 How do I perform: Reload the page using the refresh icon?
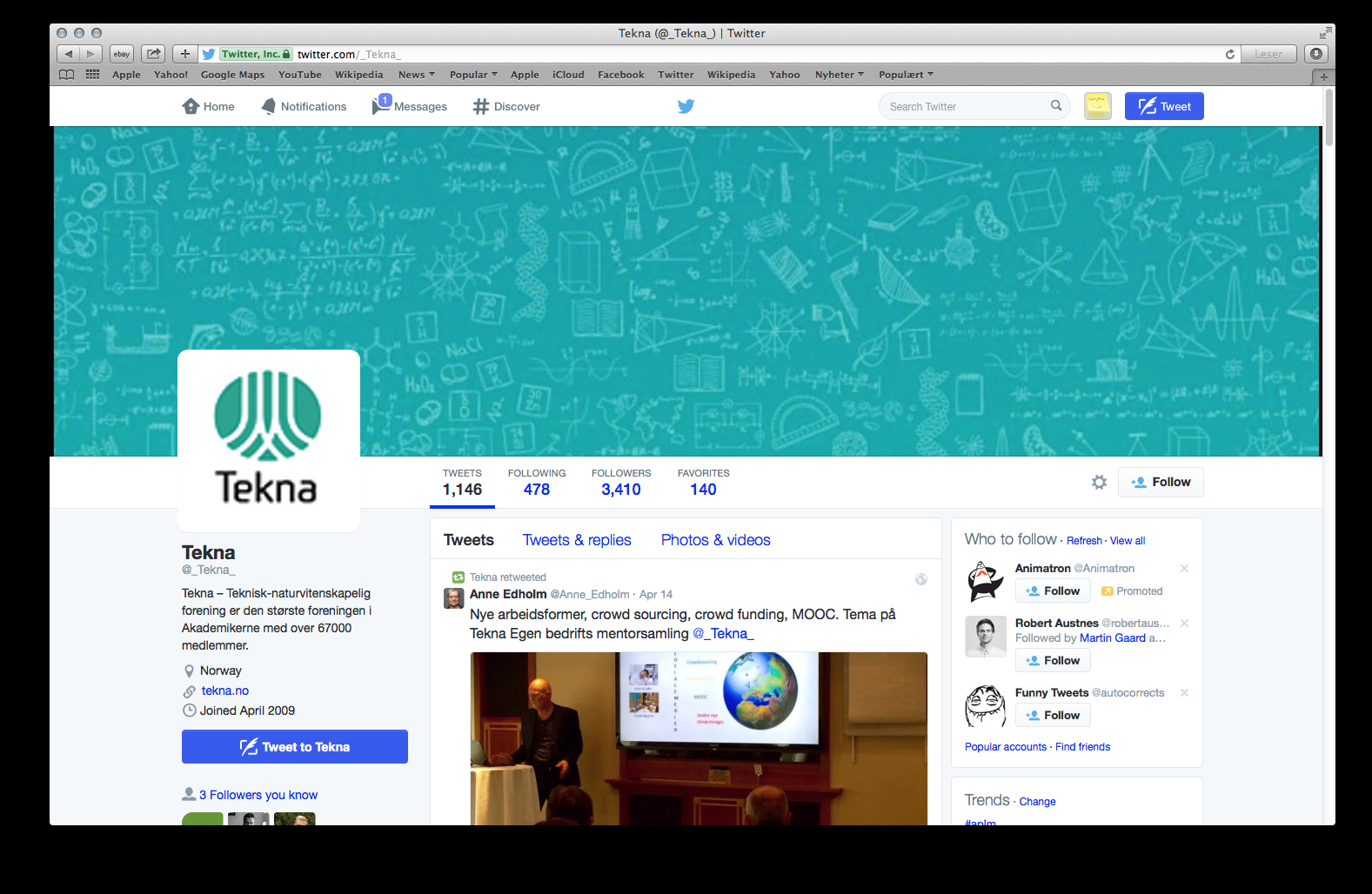click(1230, 54)
